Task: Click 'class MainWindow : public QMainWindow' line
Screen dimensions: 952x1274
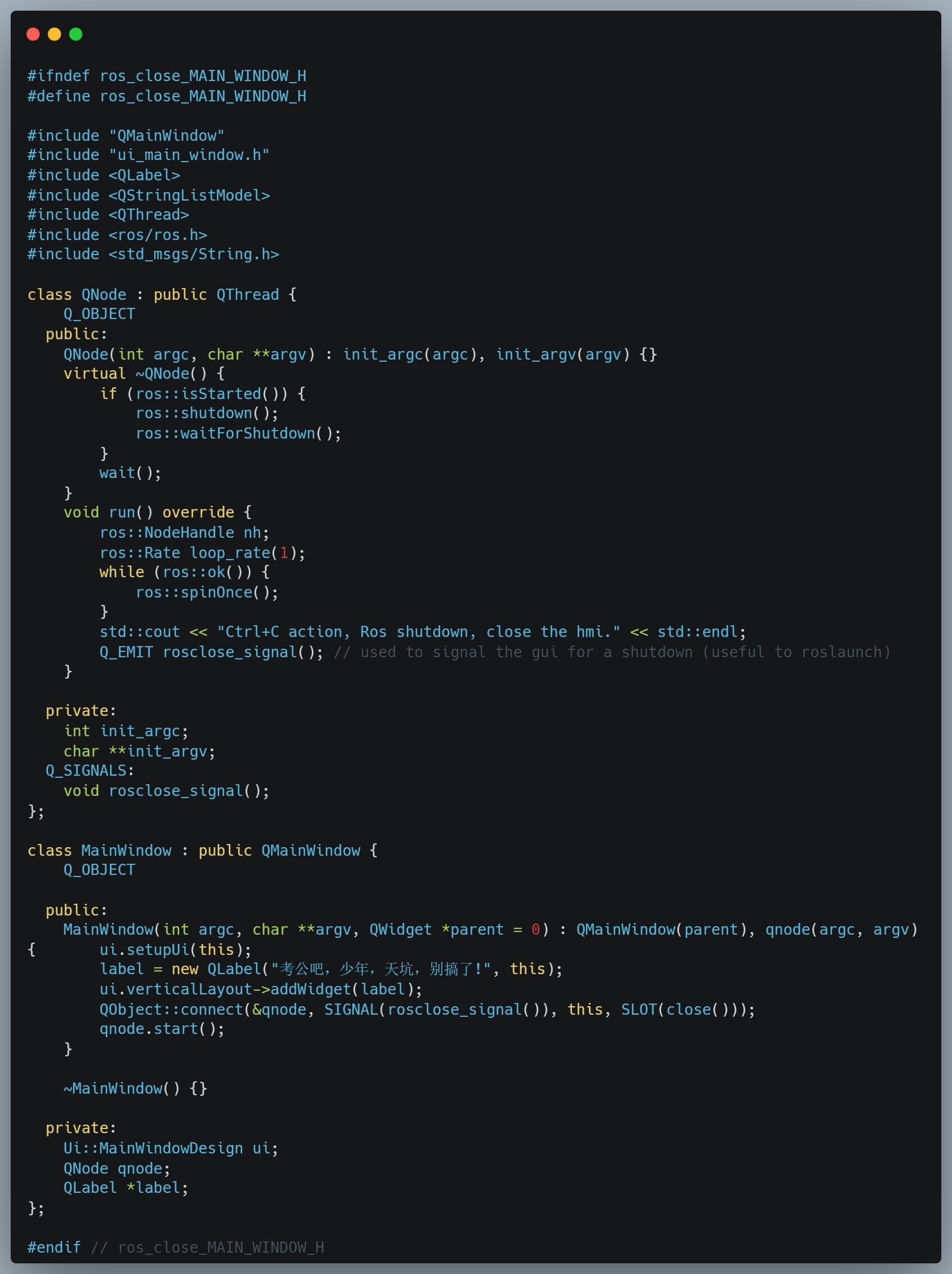Action: click(203, 851)
